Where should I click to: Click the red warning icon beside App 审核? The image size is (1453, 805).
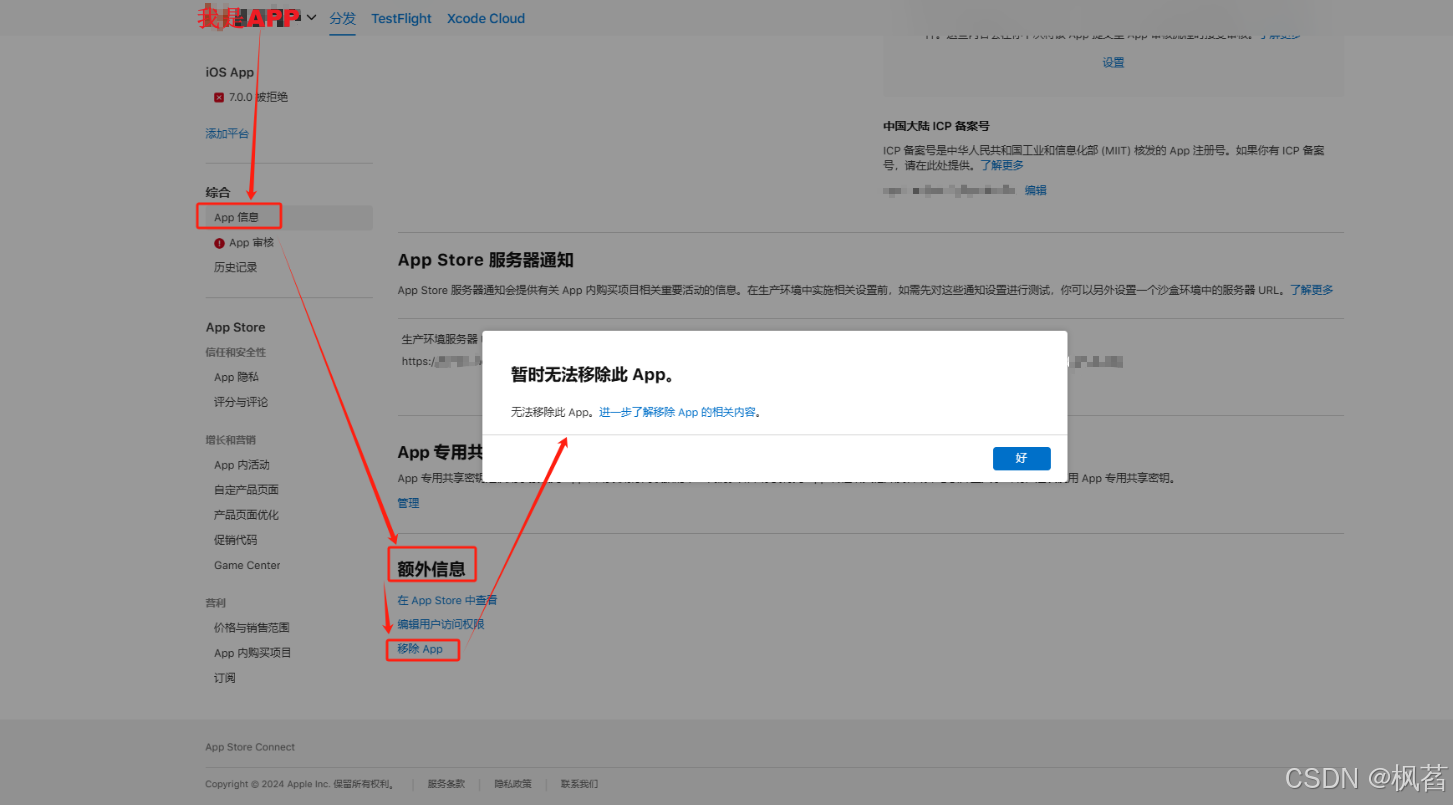(x=219, y=243)
